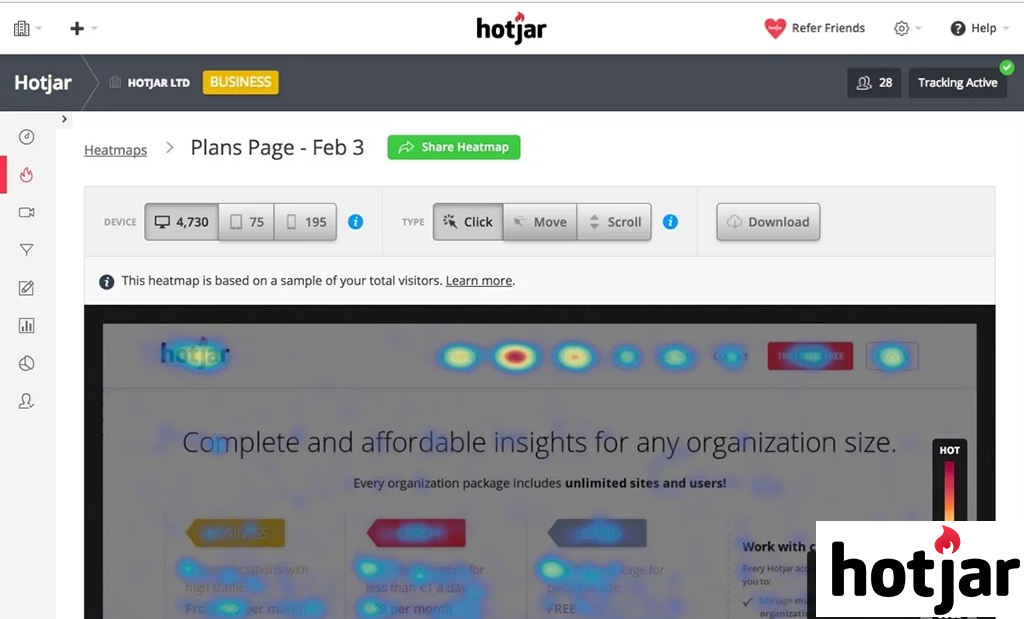Select the Scroll heatmap type
The image size is (1024, 619).
(x=614, y=222)
